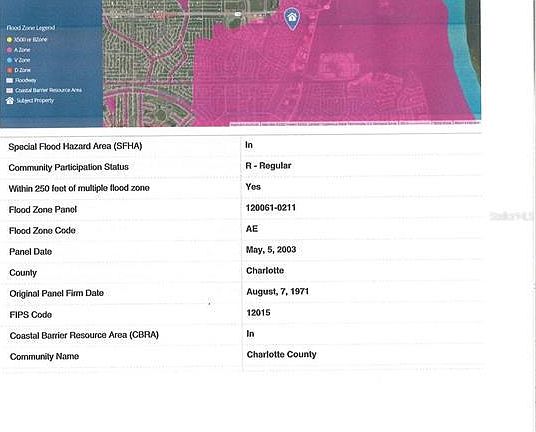The height and width of the screenshot is (432, 536).
Task: Click the FIPS value '12015'
Action: [x=258, y=313]
